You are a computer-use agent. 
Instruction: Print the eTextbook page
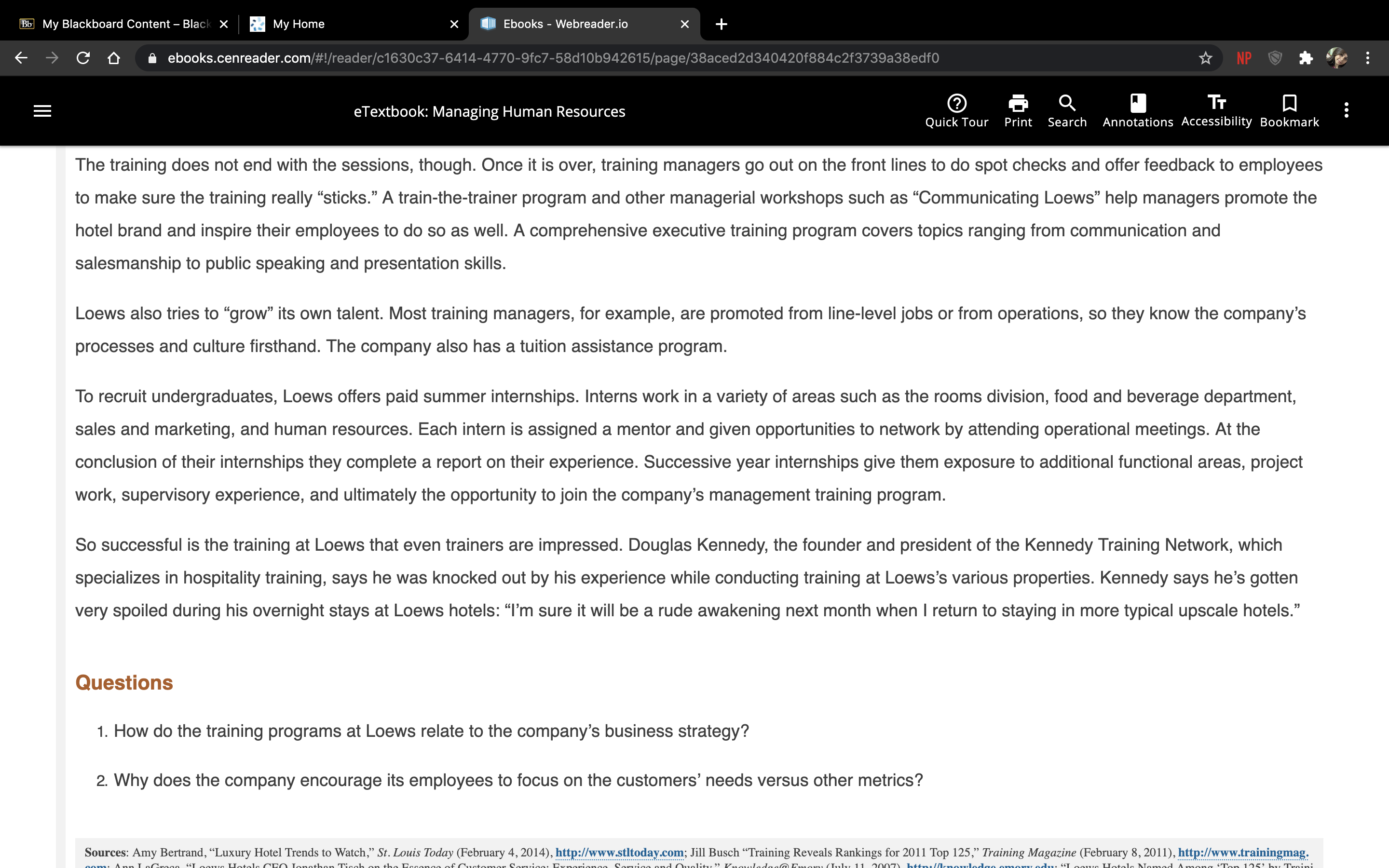1018,111
